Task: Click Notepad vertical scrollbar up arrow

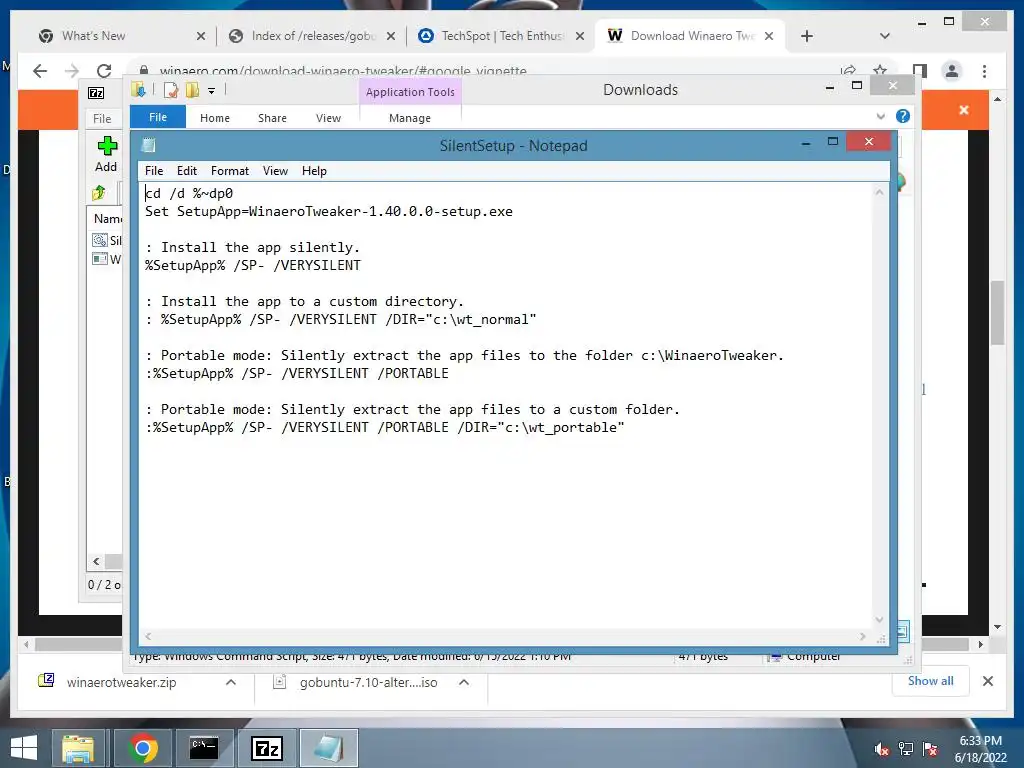Action: coord(880,192)
